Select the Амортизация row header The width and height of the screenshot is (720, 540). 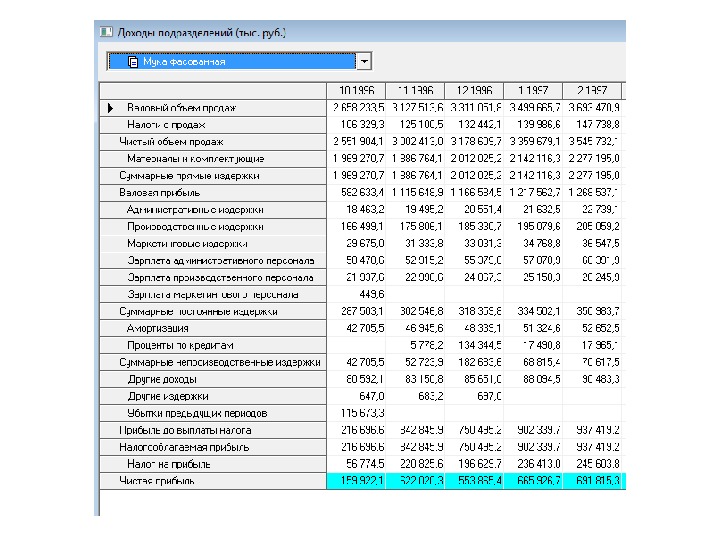(213, 329)
